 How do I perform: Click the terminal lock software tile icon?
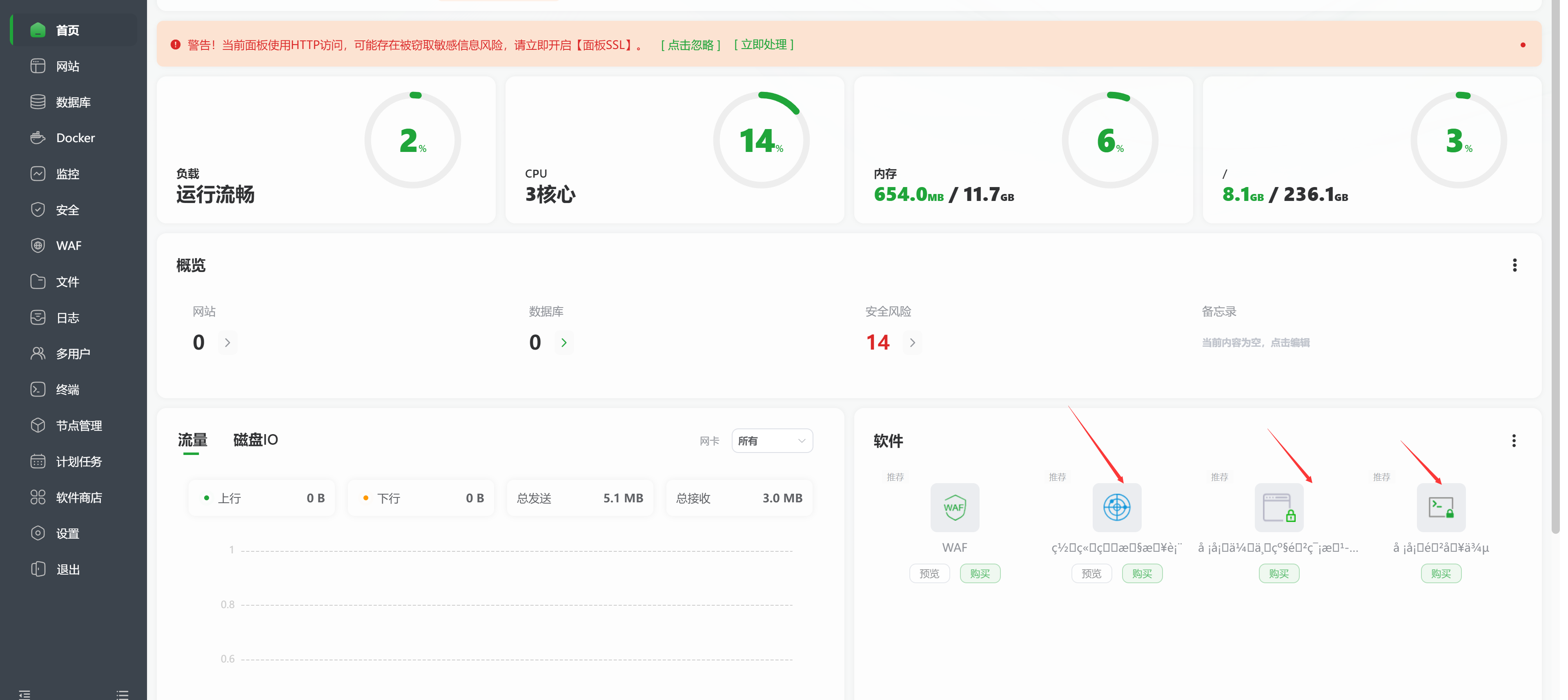(1441, 507)
